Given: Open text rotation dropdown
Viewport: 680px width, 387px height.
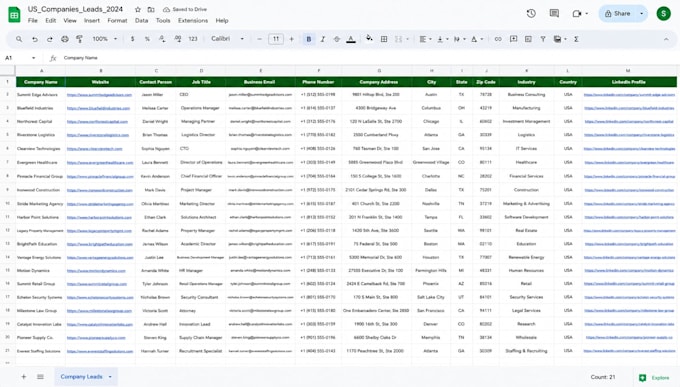Looking at the screenshot, I should point(477,39).
